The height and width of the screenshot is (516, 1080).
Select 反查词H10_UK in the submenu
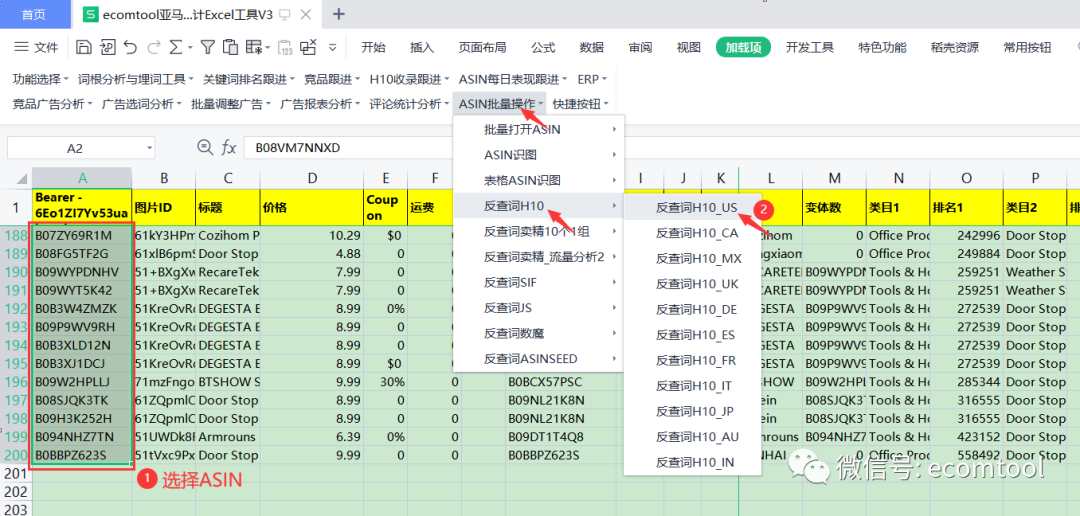[x=693, y=284]
